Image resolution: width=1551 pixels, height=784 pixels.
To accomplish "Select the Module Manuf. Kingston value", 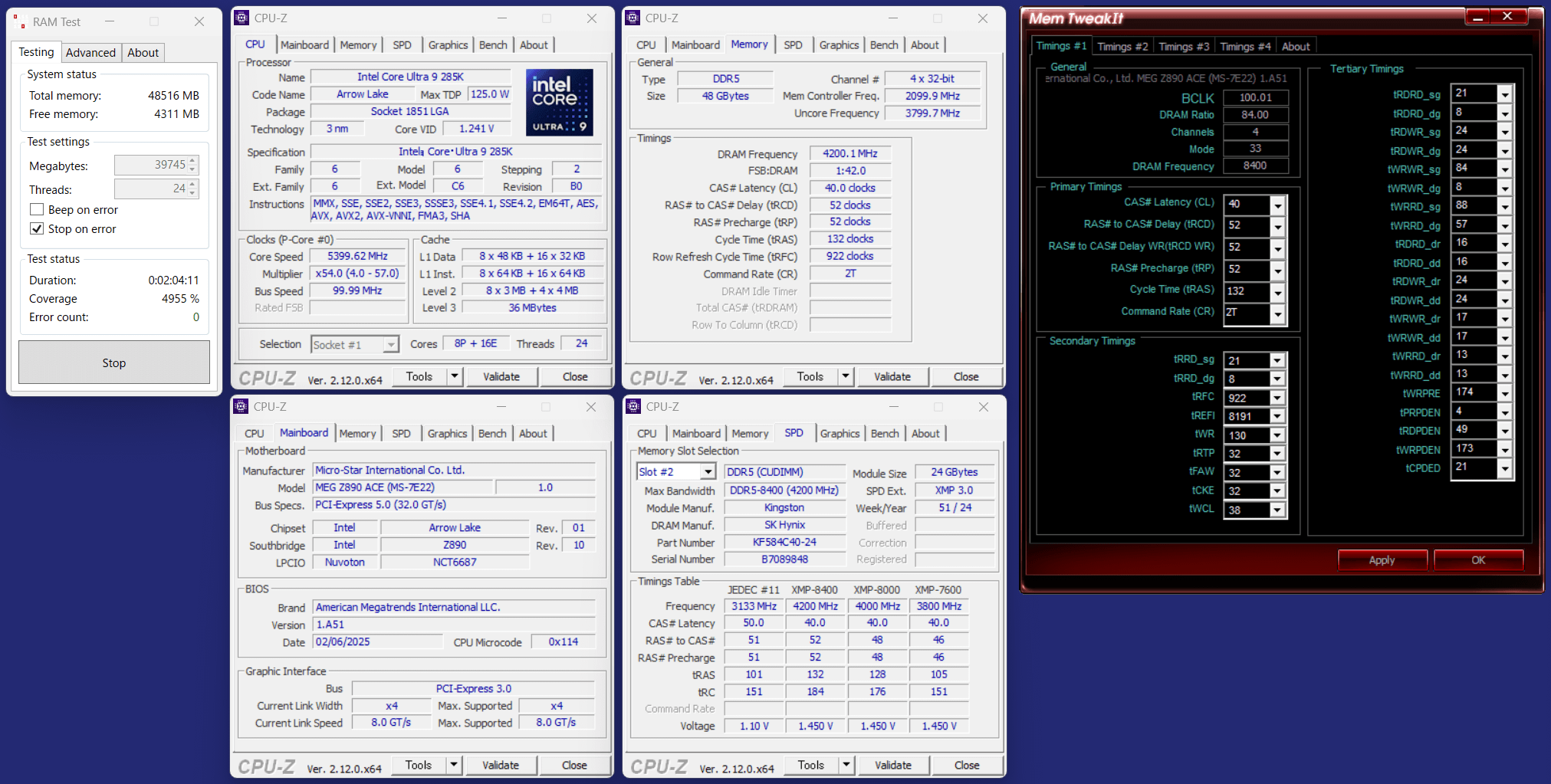I will (x=784, y=507).
